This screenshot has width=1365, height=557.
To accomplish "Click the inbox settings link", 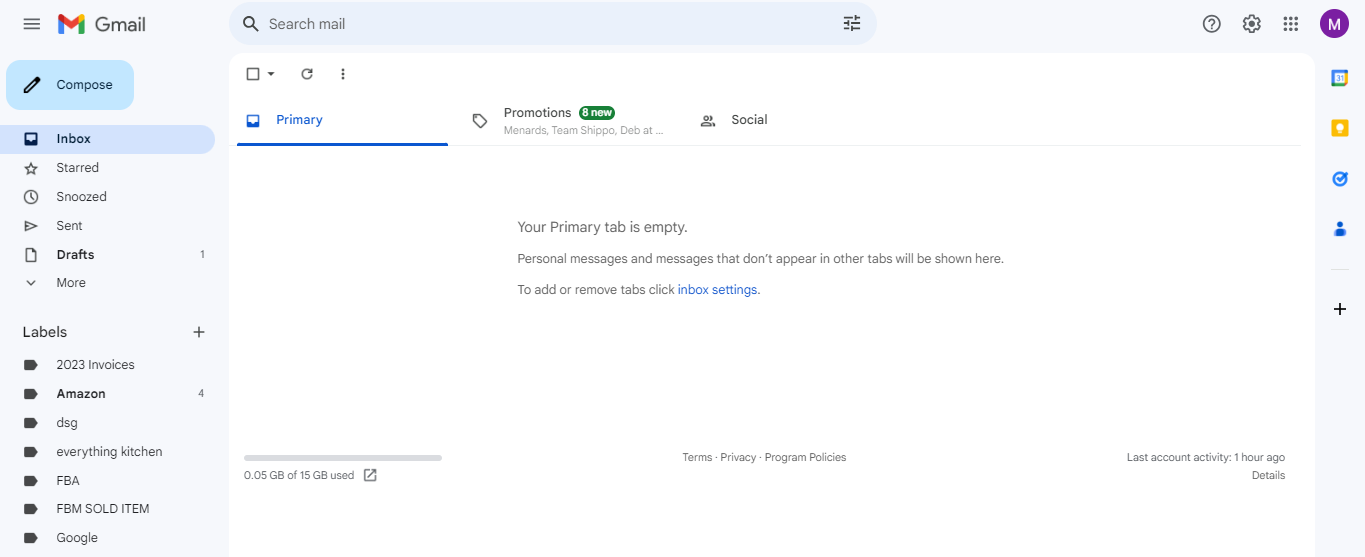I will [x=718, y=290].
